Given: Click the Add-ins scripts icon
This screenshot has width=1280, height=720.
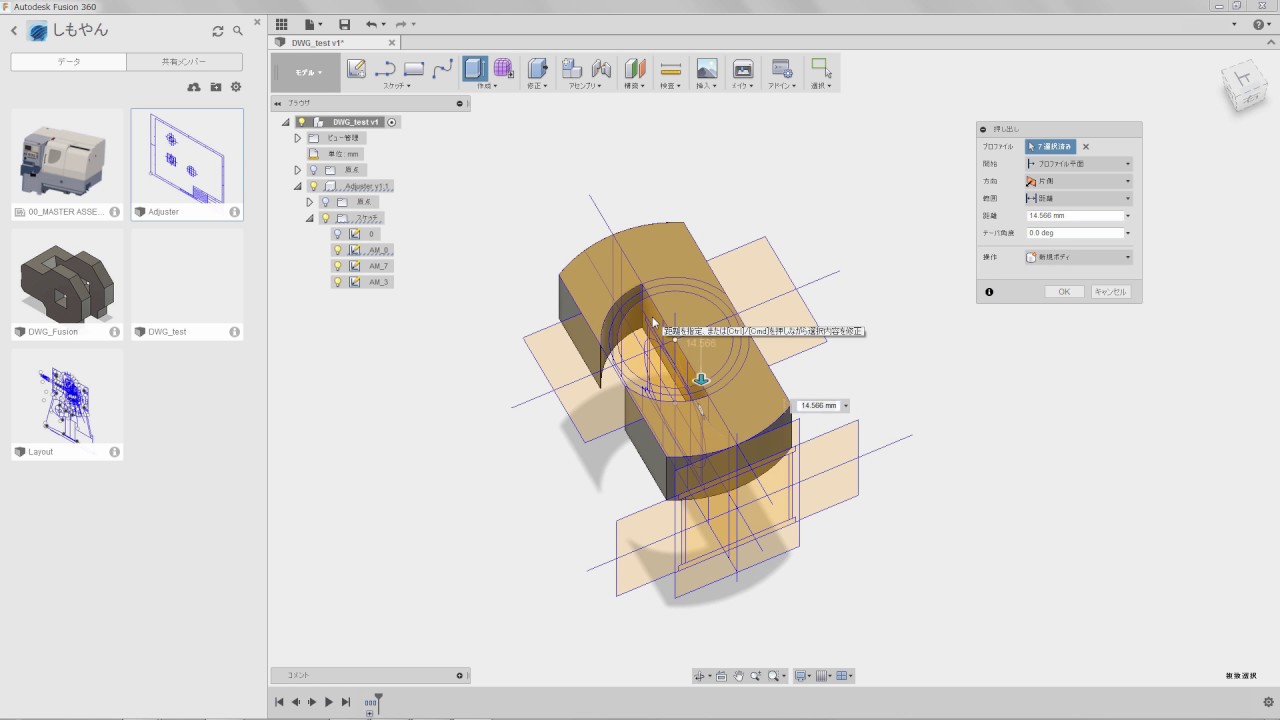Looking at the screenshot, I should (x=782, y=68).
